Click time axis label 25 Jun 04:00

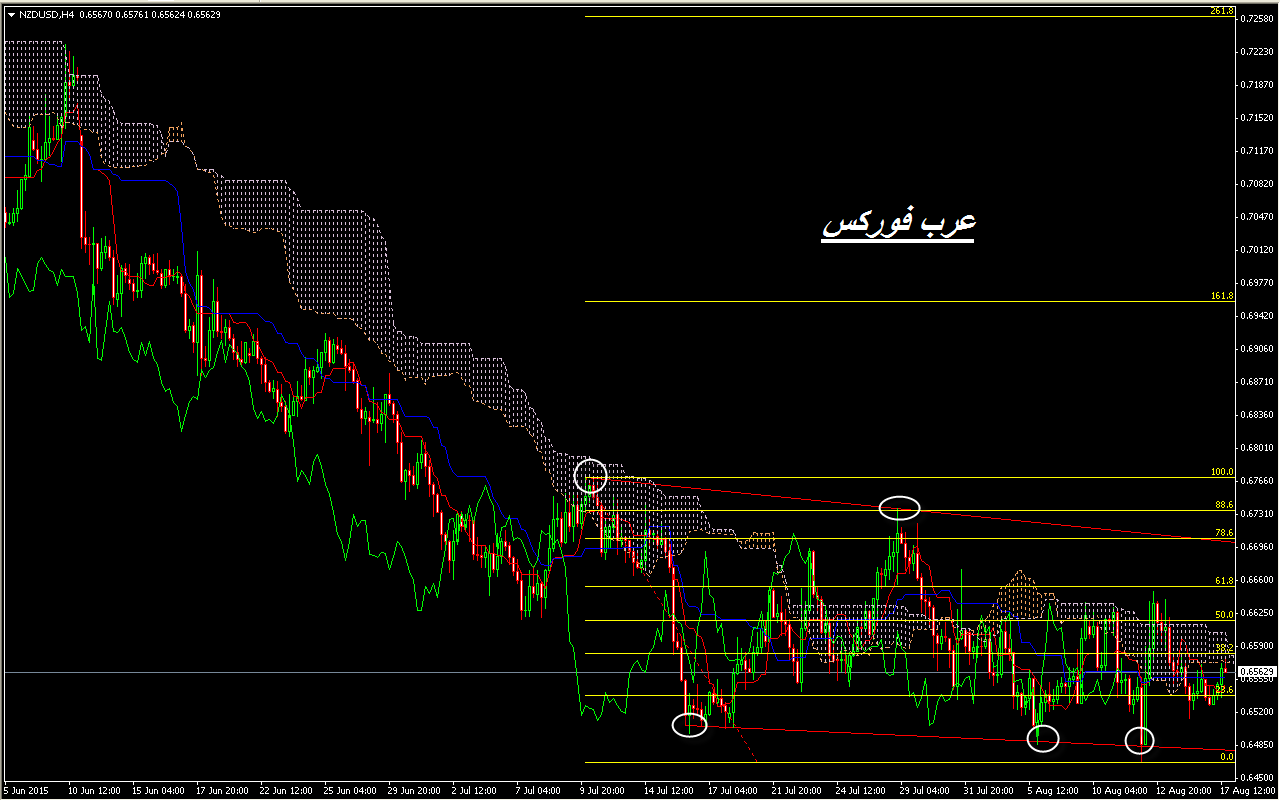click(350, 791)
